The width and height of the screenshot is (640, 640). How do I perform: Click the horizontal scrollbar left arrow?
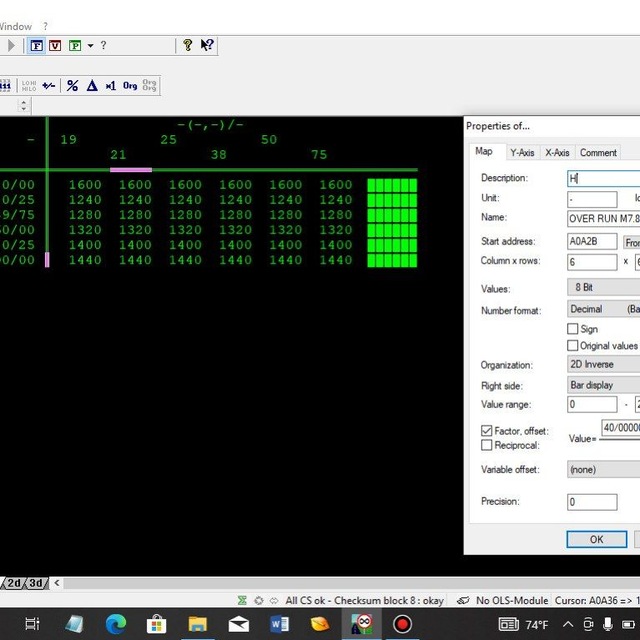click(57, 583)
